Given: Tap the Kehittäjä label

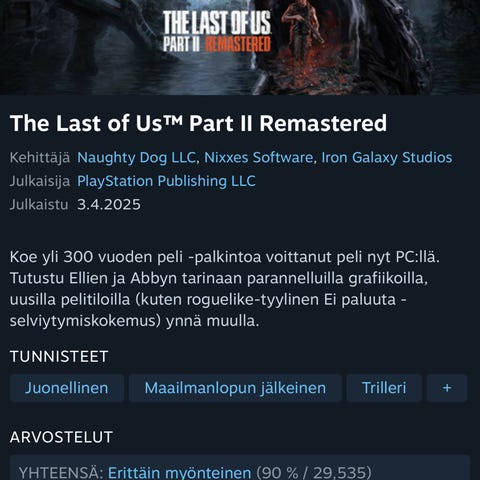Looking at the screenshot, I should (x=40, y=158).
